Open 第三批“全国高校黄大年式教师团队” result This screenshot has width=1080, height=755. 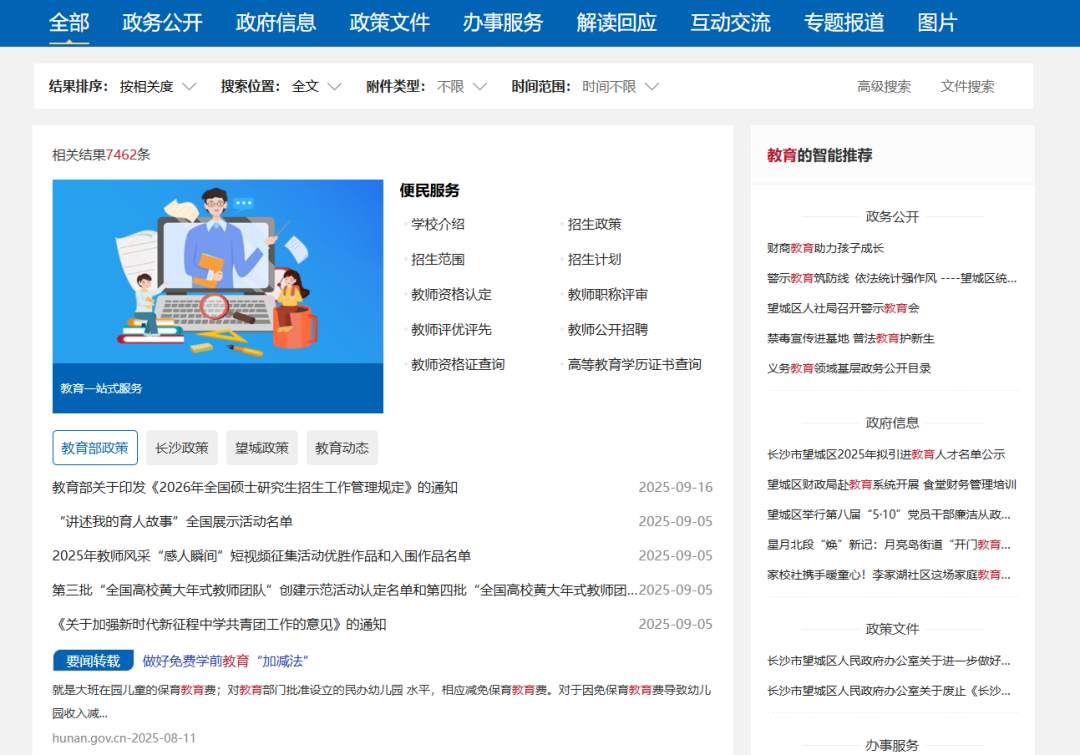click(344, 590)
